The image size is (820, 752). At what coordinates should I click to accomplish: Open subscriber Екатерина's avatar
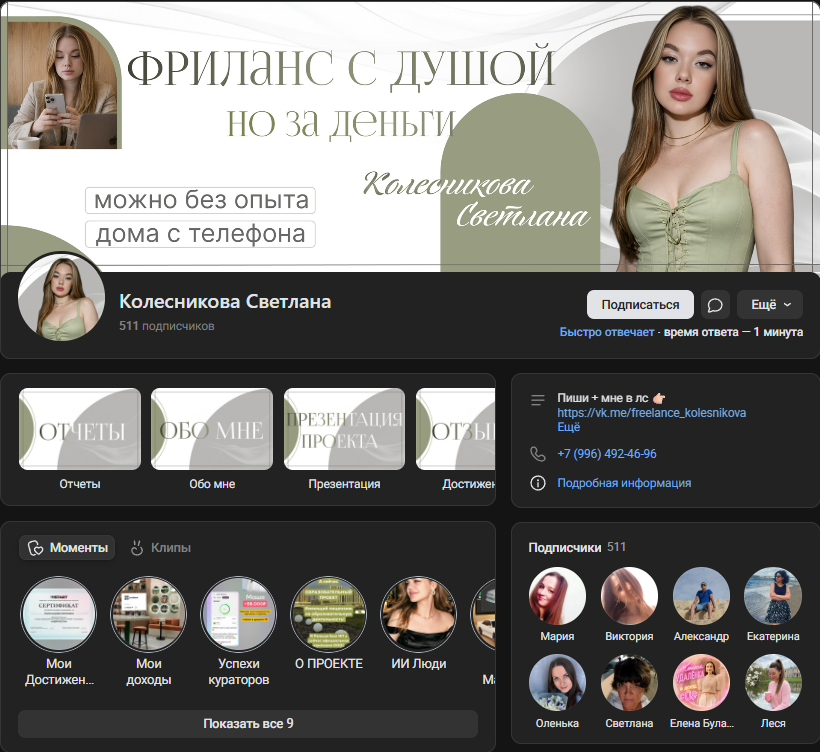773,596
